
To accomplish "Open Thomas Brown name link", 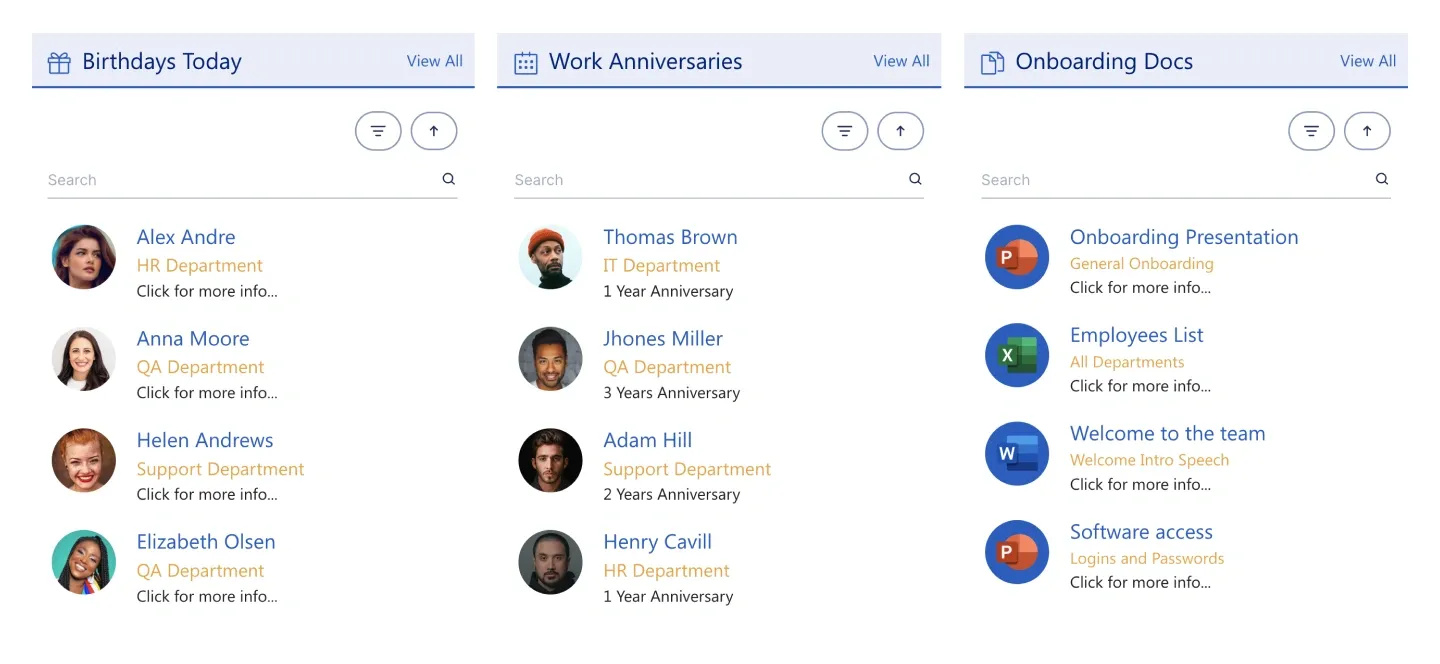I will pyautogui.click(x=670, y=237).
